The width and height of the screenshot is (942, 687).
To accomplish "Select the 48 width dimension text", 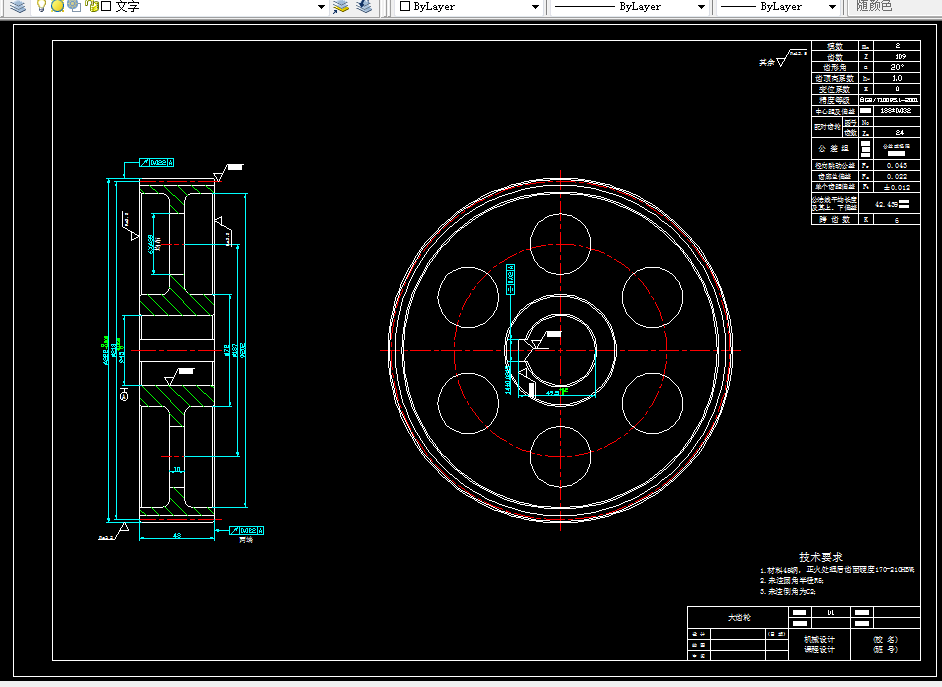I will pos(177,535).
